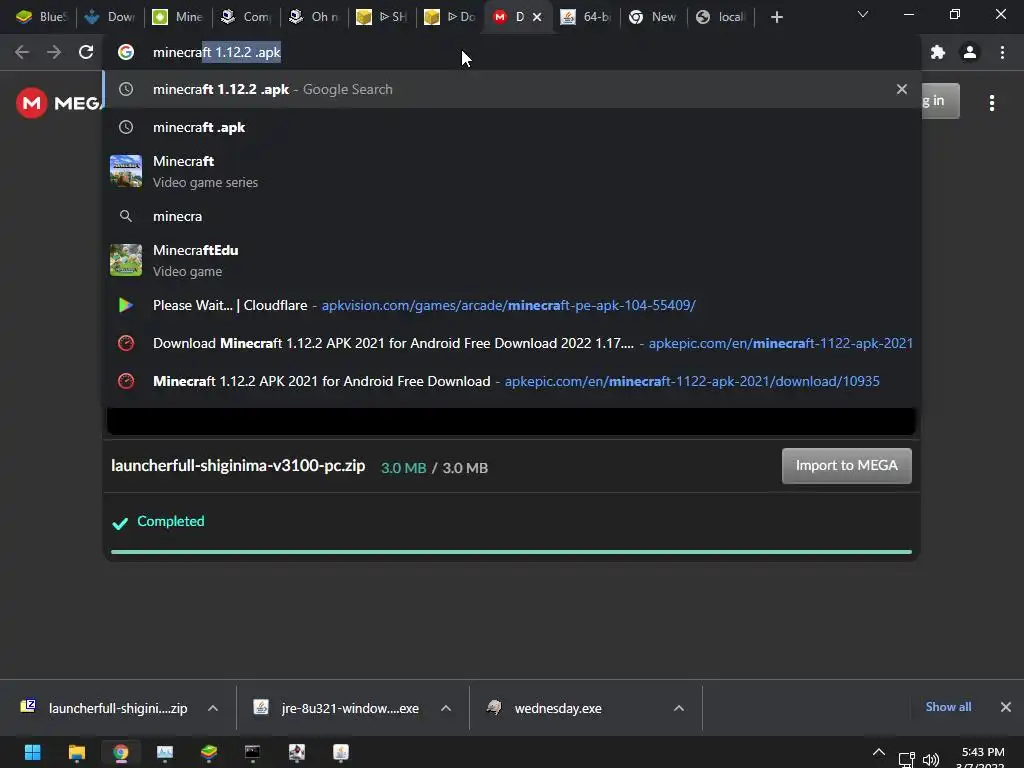Select the 'minecra' search suggestion

(x=512, y=216)
